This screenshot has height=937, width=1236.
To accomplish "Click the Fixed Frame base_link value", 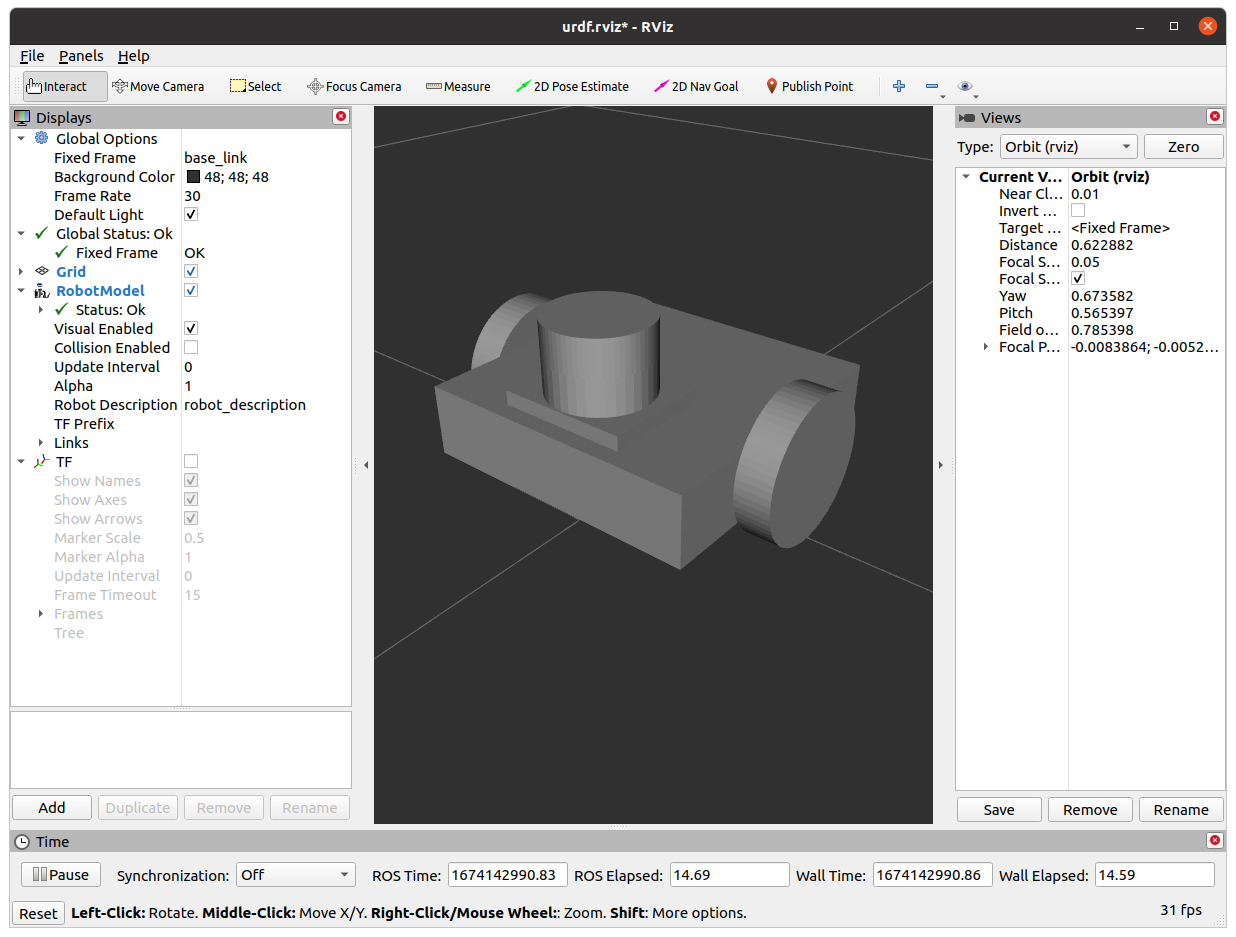I will tap(216, 157).
